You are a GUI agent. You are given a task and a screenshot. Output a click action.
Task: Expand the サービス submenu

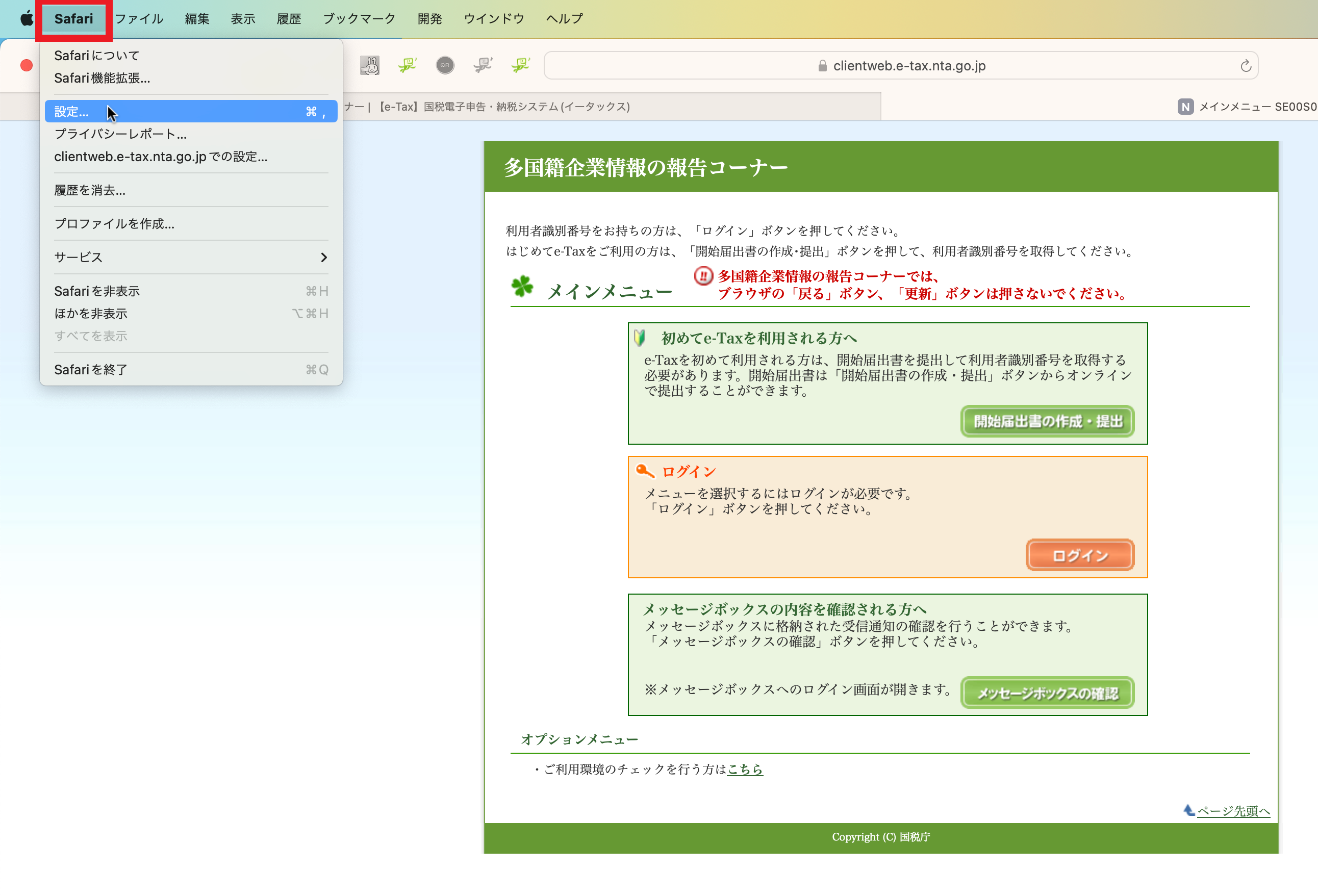point(191,258)
